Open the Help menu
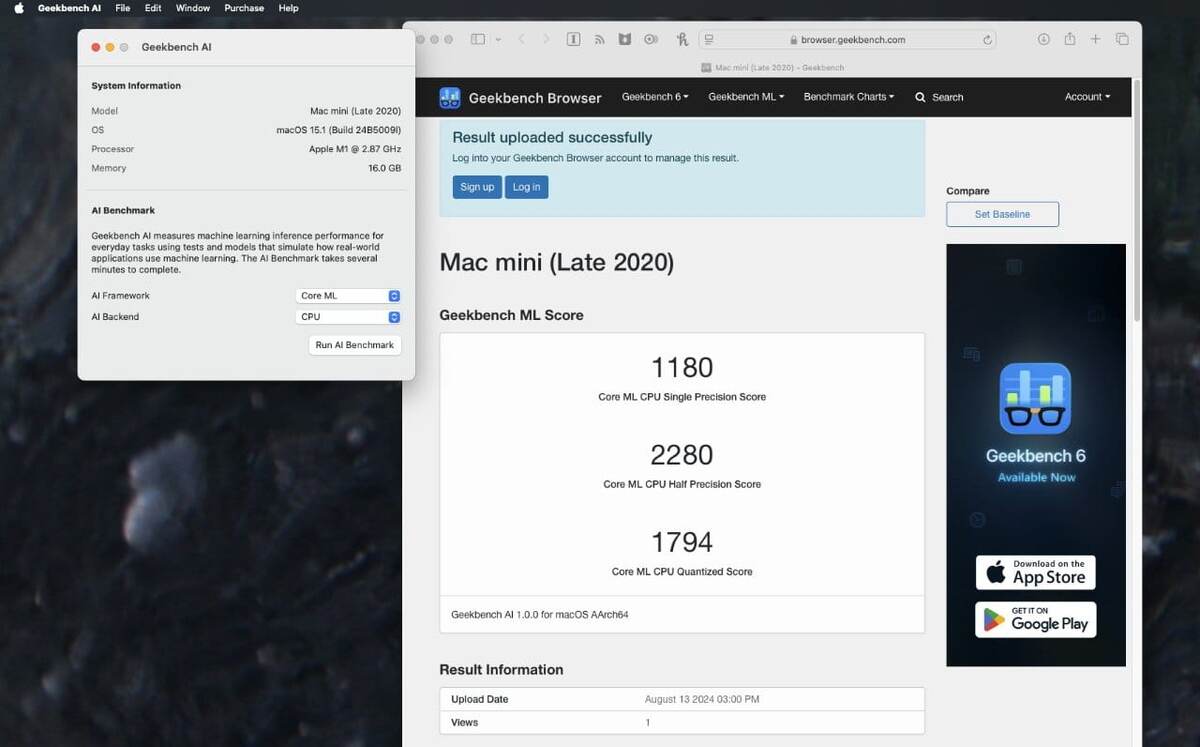This screenshot has height=747, width=1200. point(288,8)
